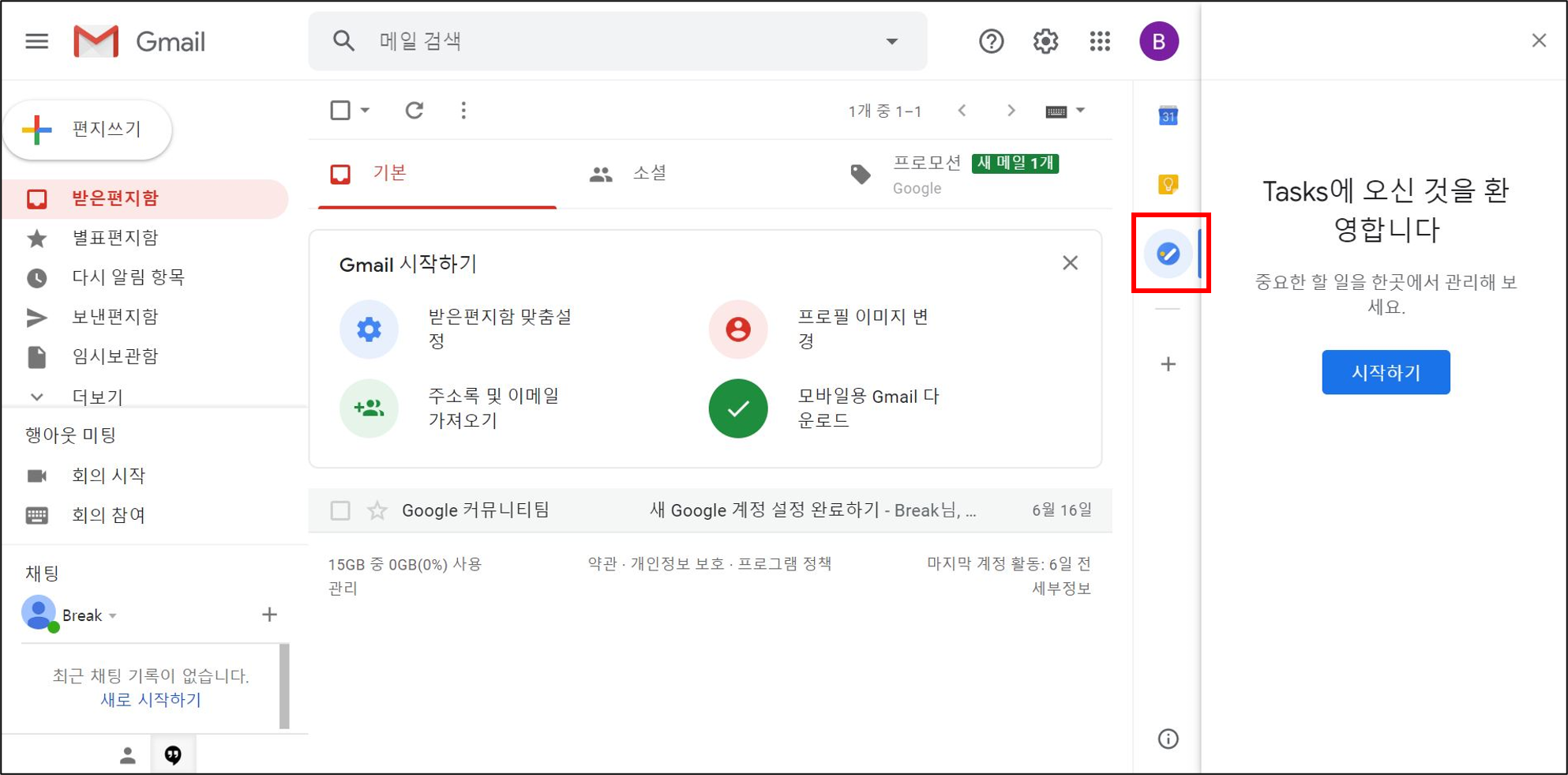
Task: Click the 시작하기 button in Tasks
Action: 1386,372
